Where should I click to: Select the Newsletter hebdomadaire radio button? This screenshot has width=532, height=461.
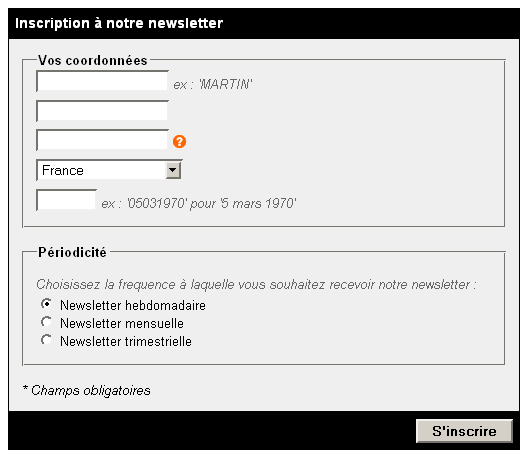click(x=46, y=304)
